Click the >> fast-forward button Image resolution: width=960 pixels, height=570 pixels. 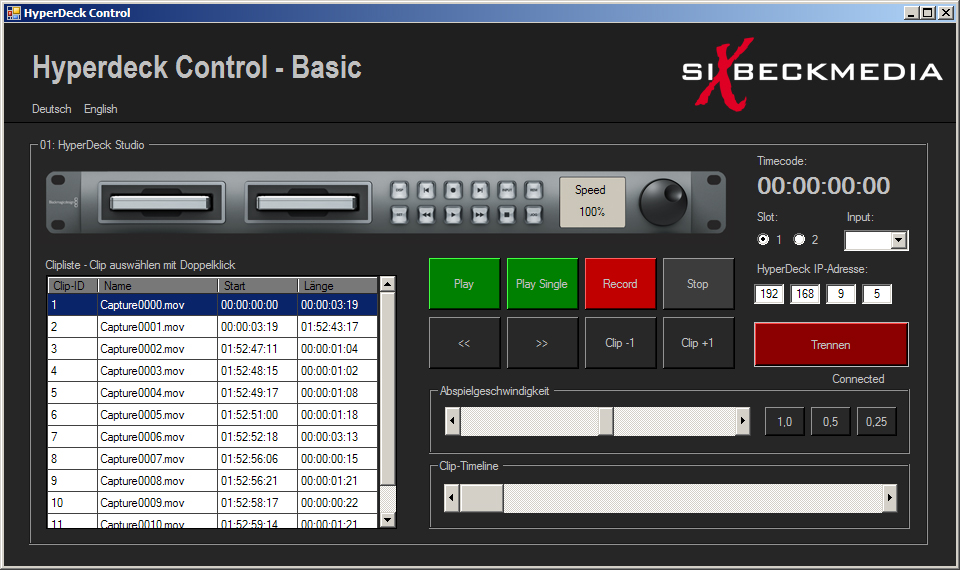coord(542,343)
